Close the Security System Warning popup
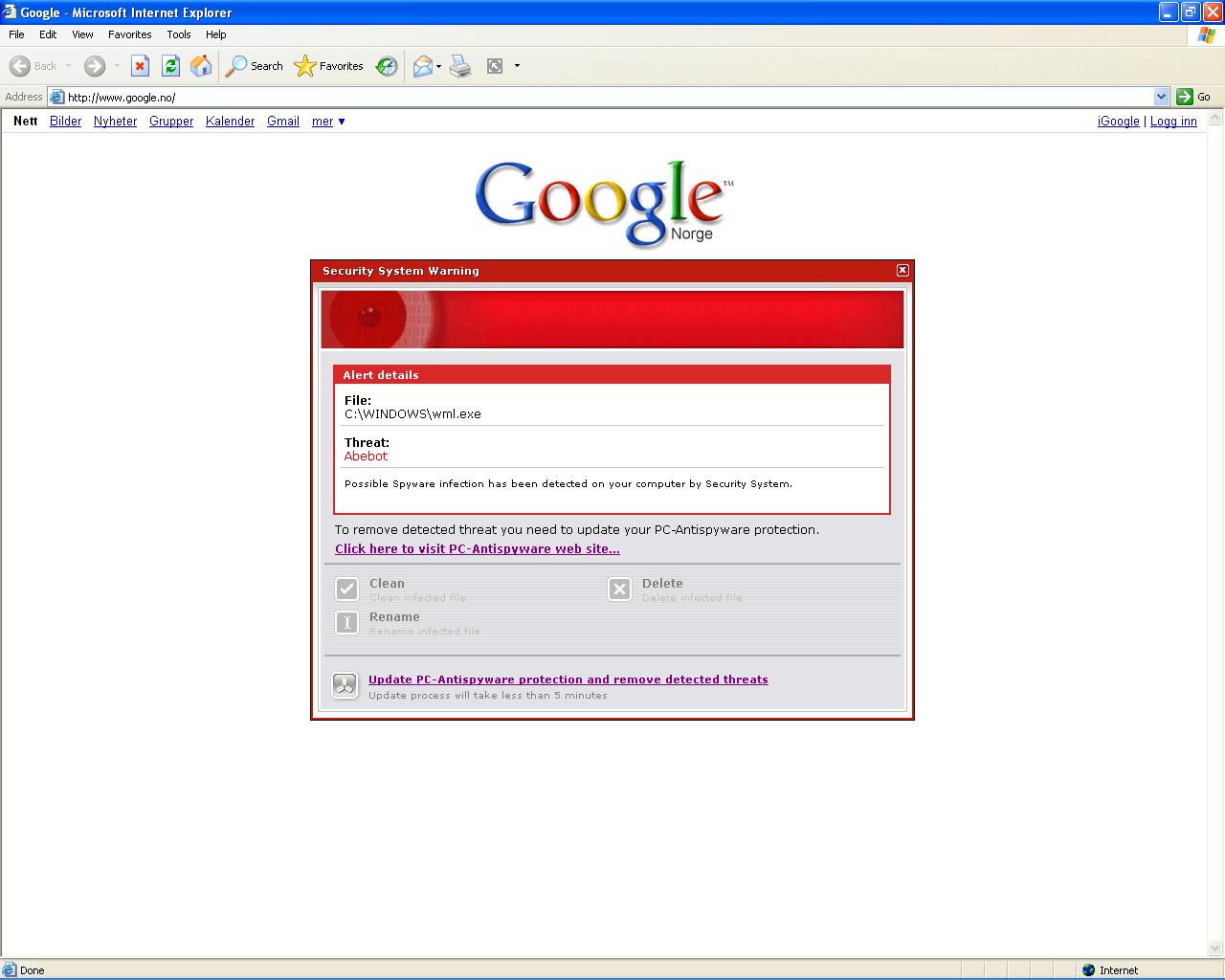 click(902, 271)
